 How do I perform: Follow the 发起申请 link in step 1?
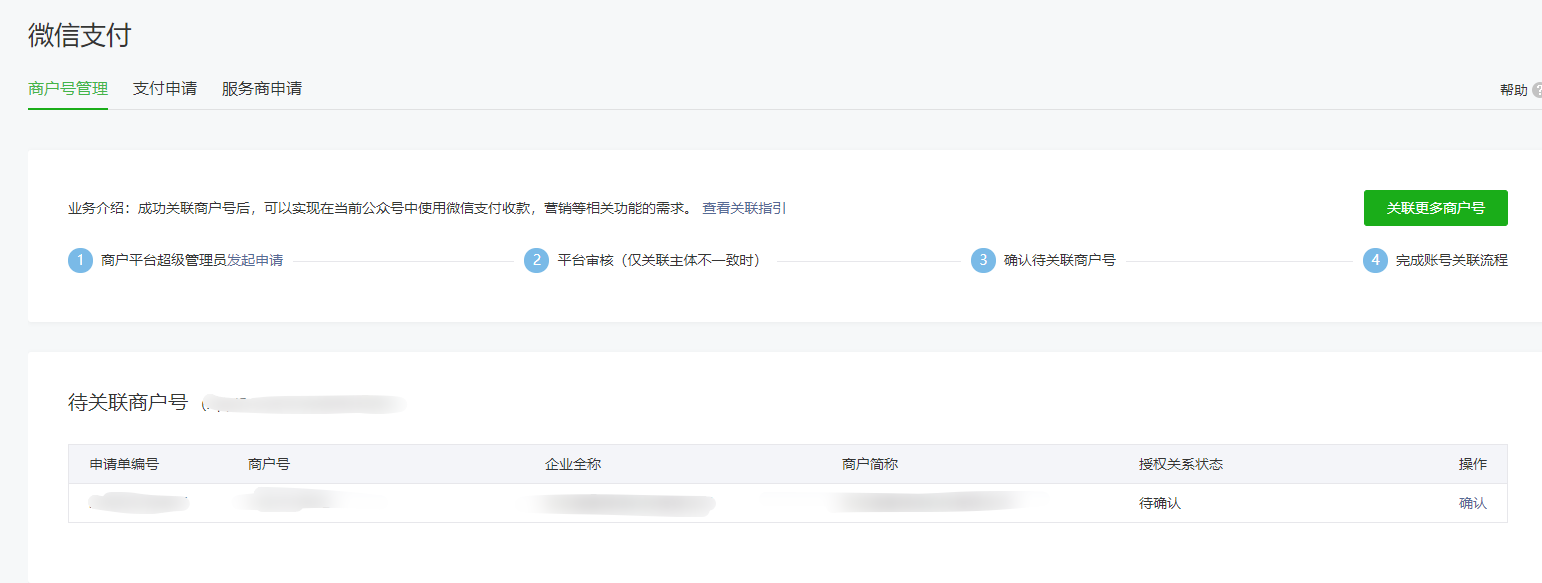(255, 261)
